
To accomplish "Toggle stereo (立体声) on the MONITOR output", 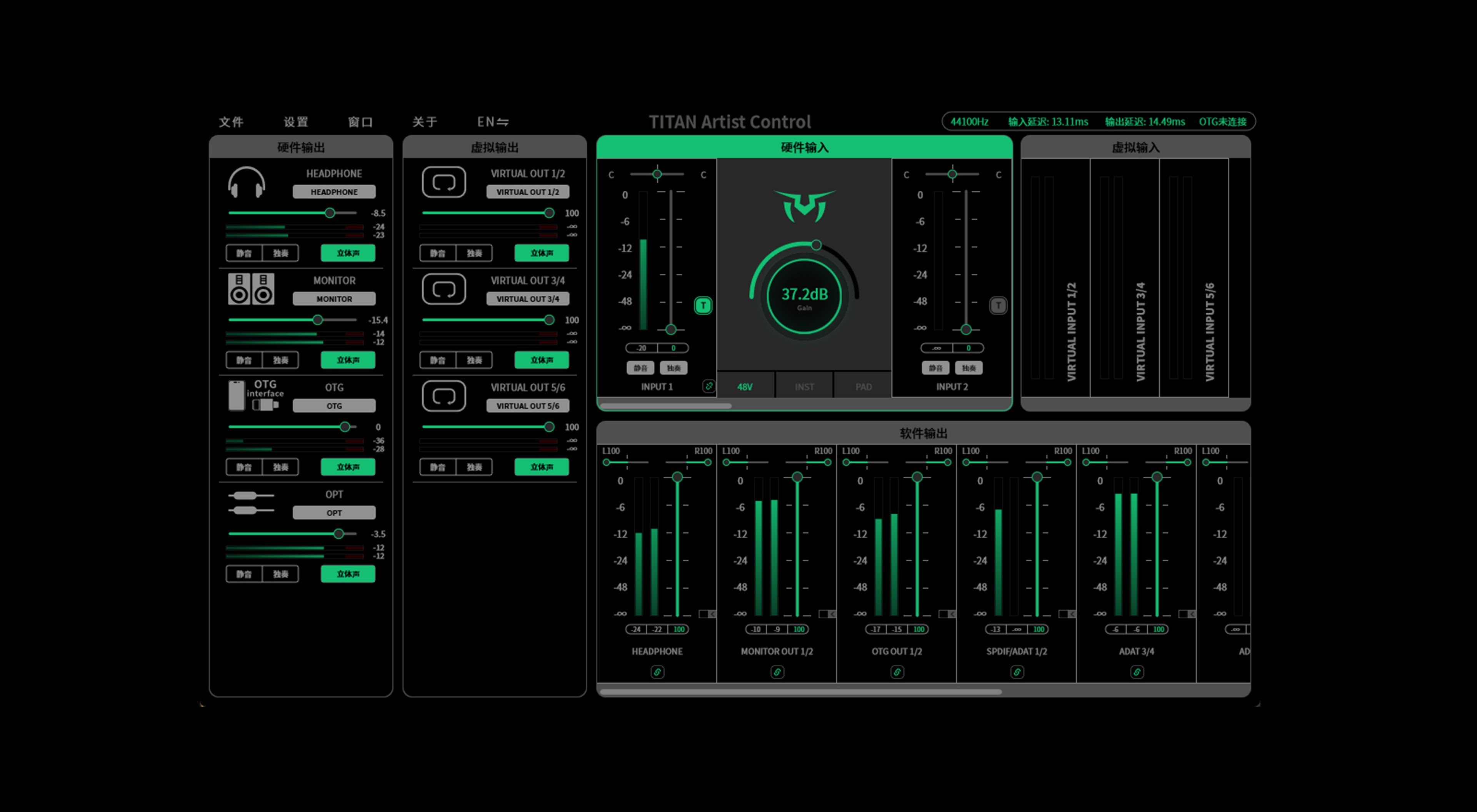I will click(x=348, y=360).
